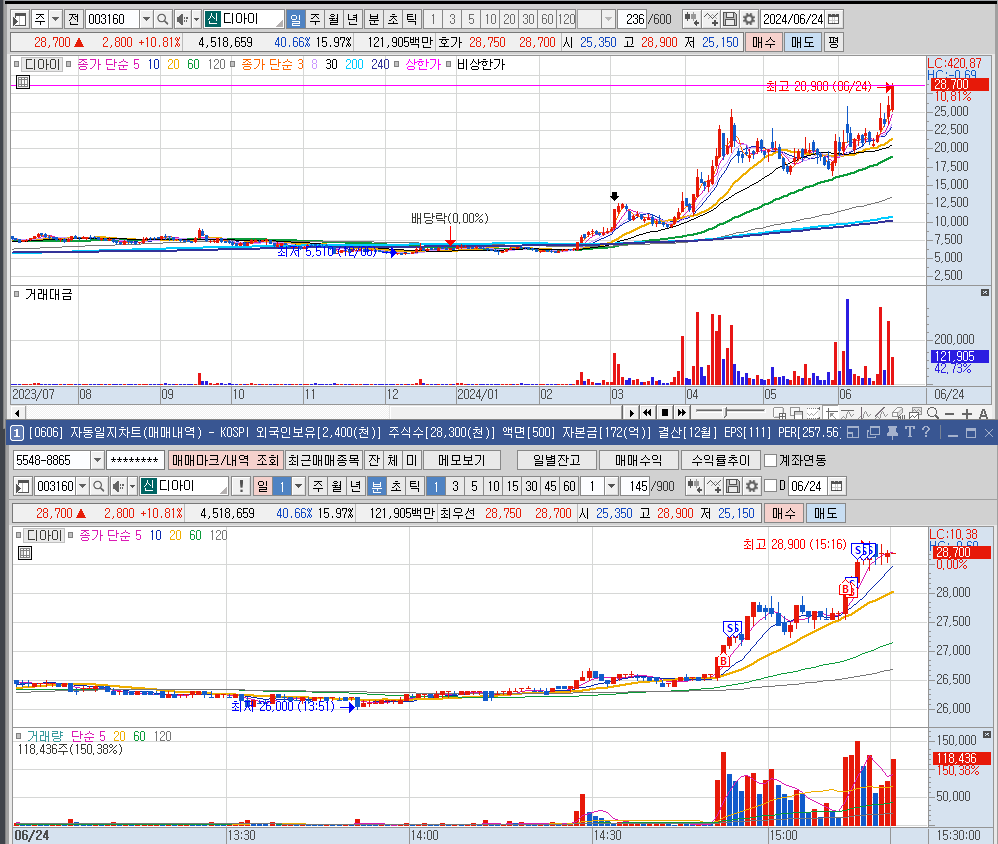
Task: Click 최근매매종목 button
Action: coord(323,460)
